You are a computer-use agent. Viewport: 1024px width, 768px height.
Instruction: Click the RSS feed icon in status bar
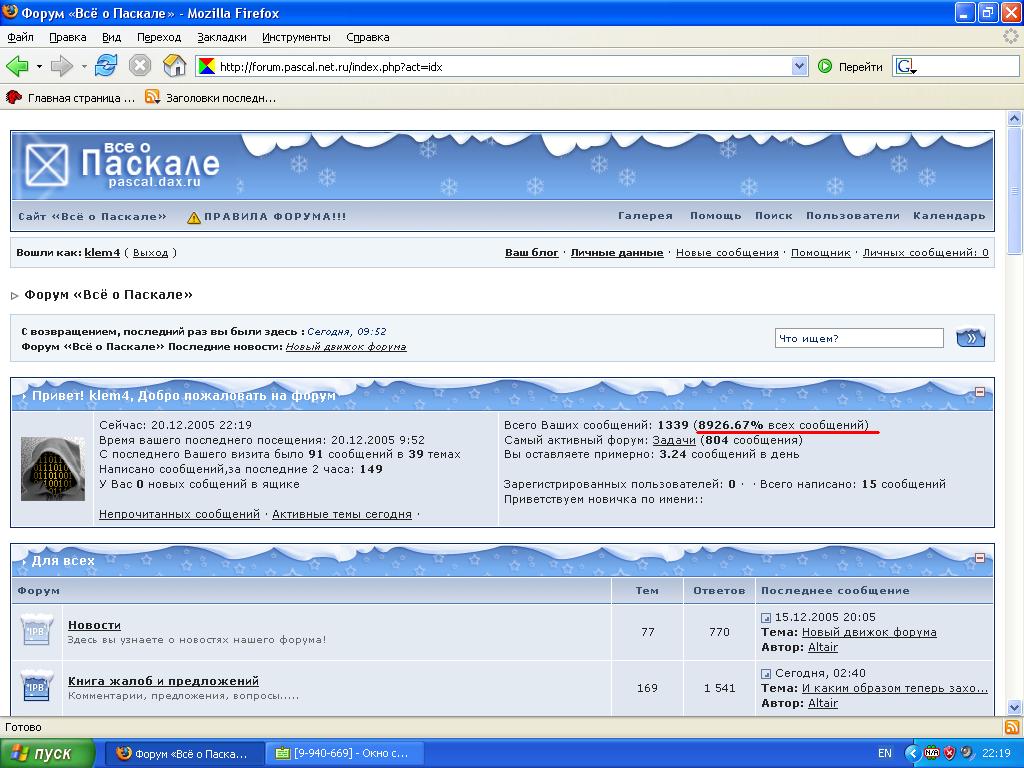1011,727
